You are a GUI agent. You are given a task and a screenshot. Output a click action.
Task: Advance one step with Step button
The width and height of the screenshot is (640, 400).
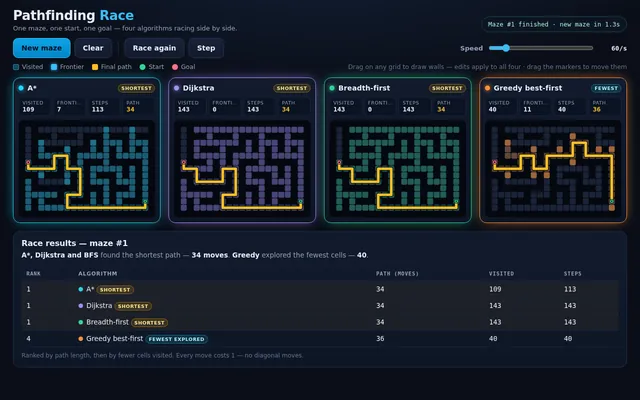tap(206, 48)
